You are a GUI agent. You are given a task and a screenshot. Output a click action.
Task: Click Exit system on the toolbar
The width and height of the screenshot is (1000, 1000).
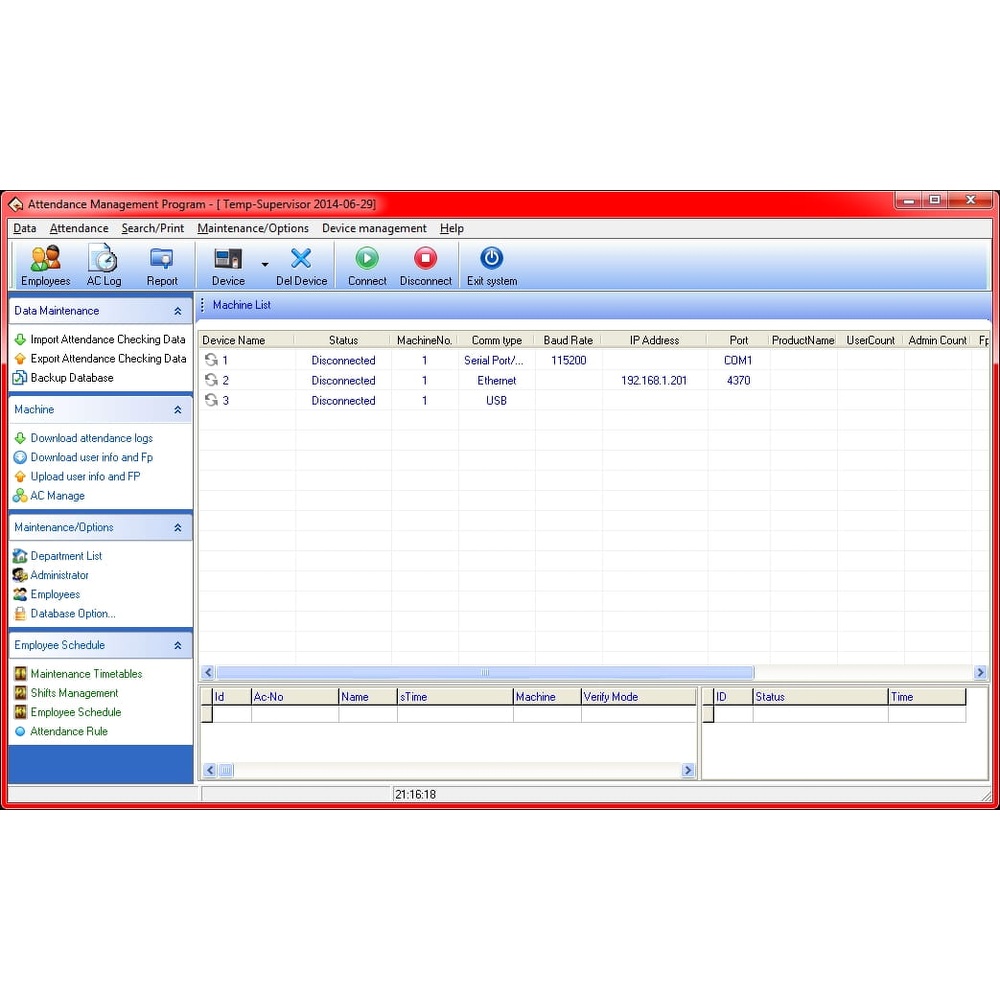(491, 263)
